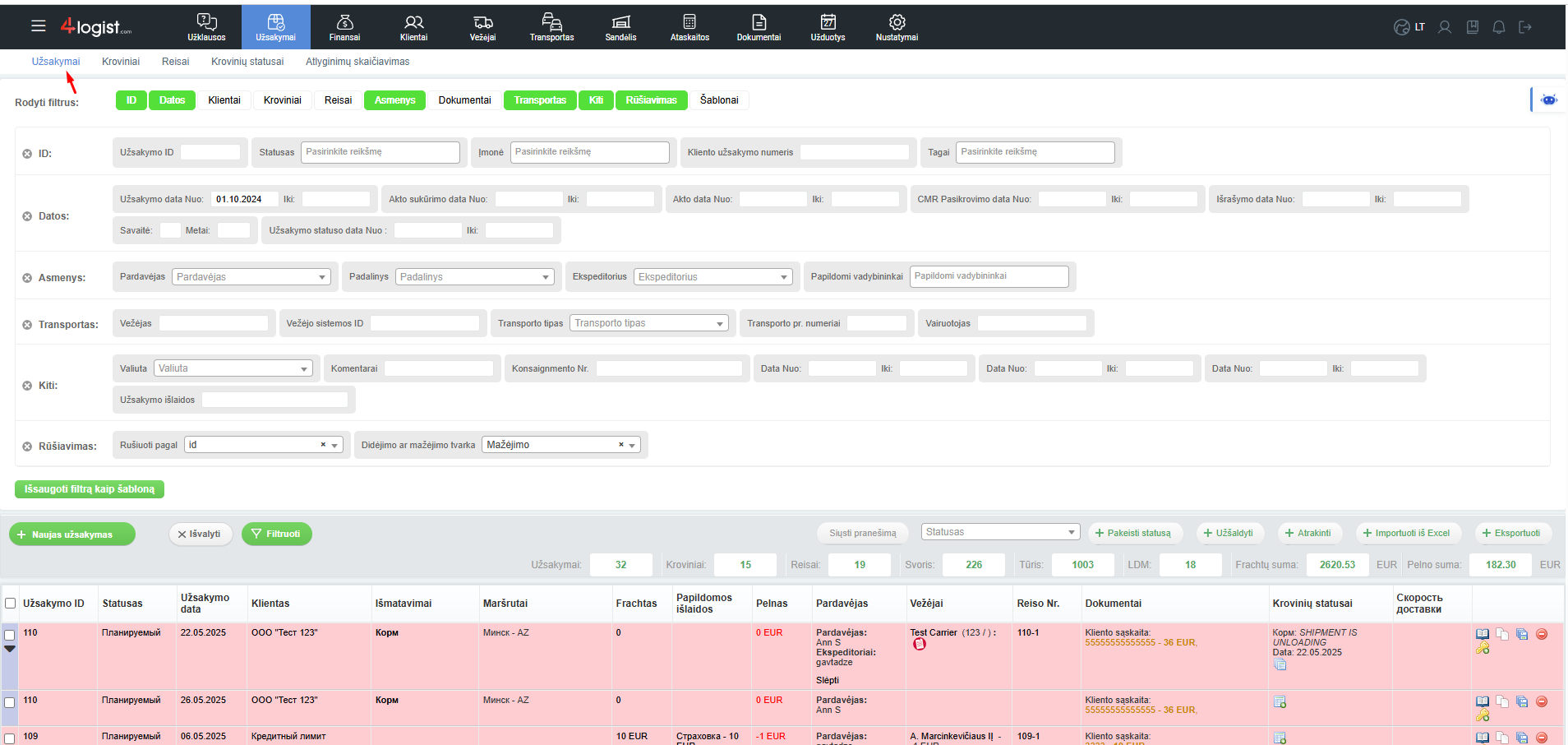Click the Slėpti link

[x=828, y=680]
